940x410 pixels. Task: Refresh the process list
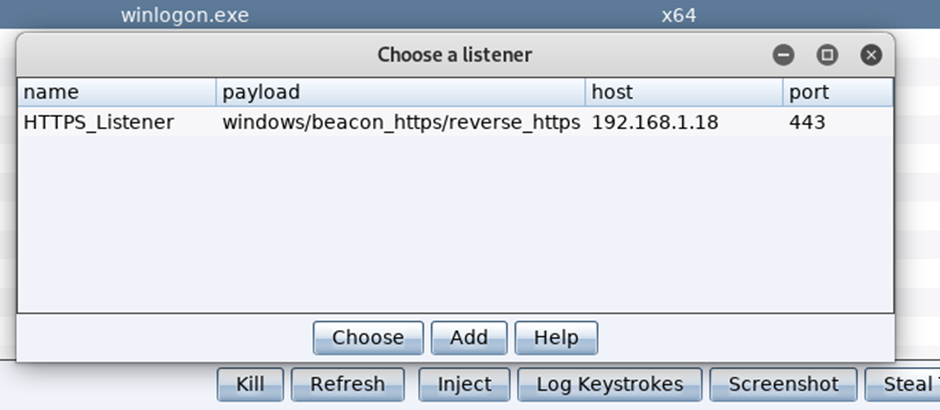pos(348,384)
